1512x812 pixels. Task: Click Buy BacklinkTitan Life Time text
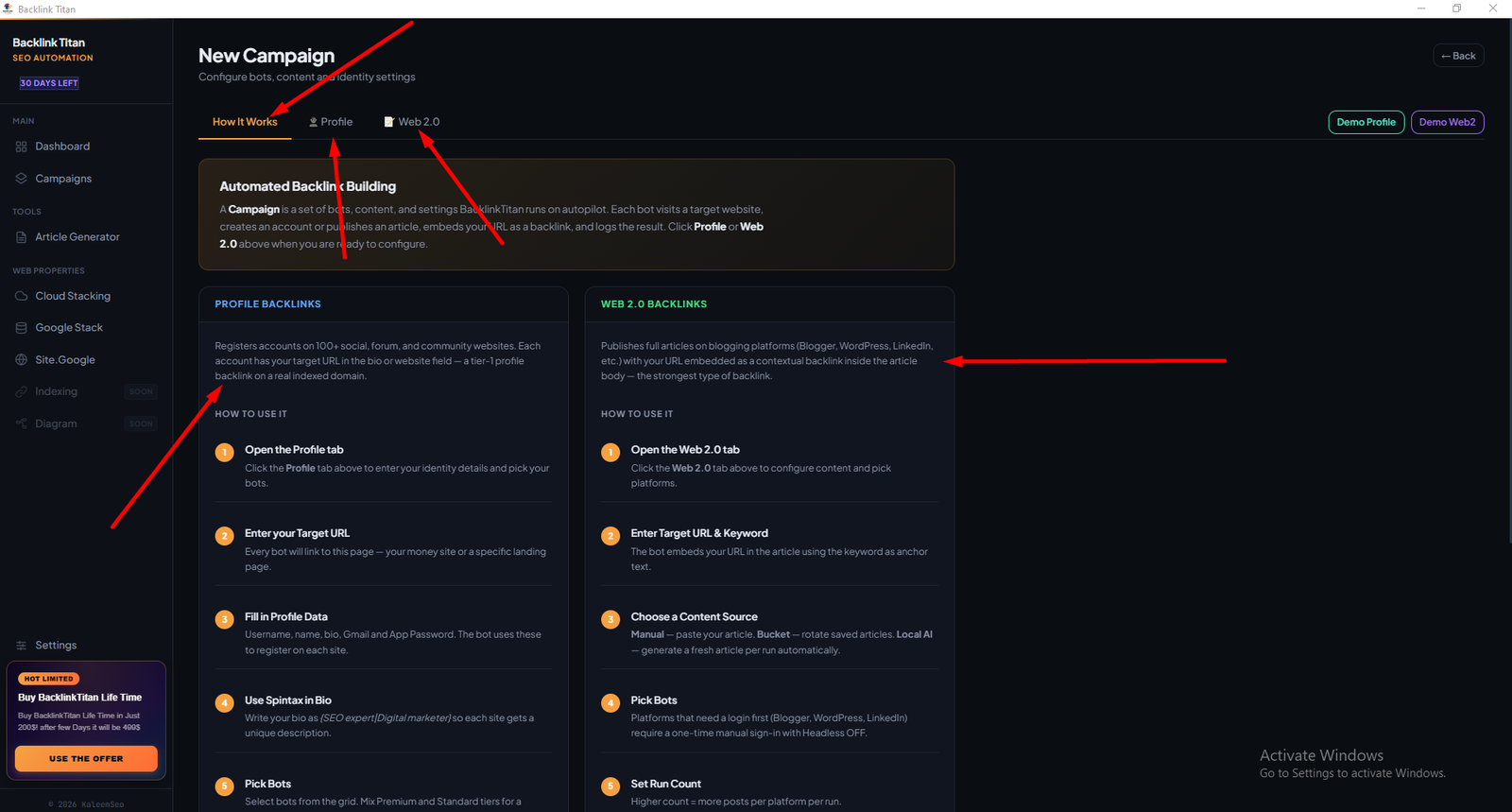(80, 698)
